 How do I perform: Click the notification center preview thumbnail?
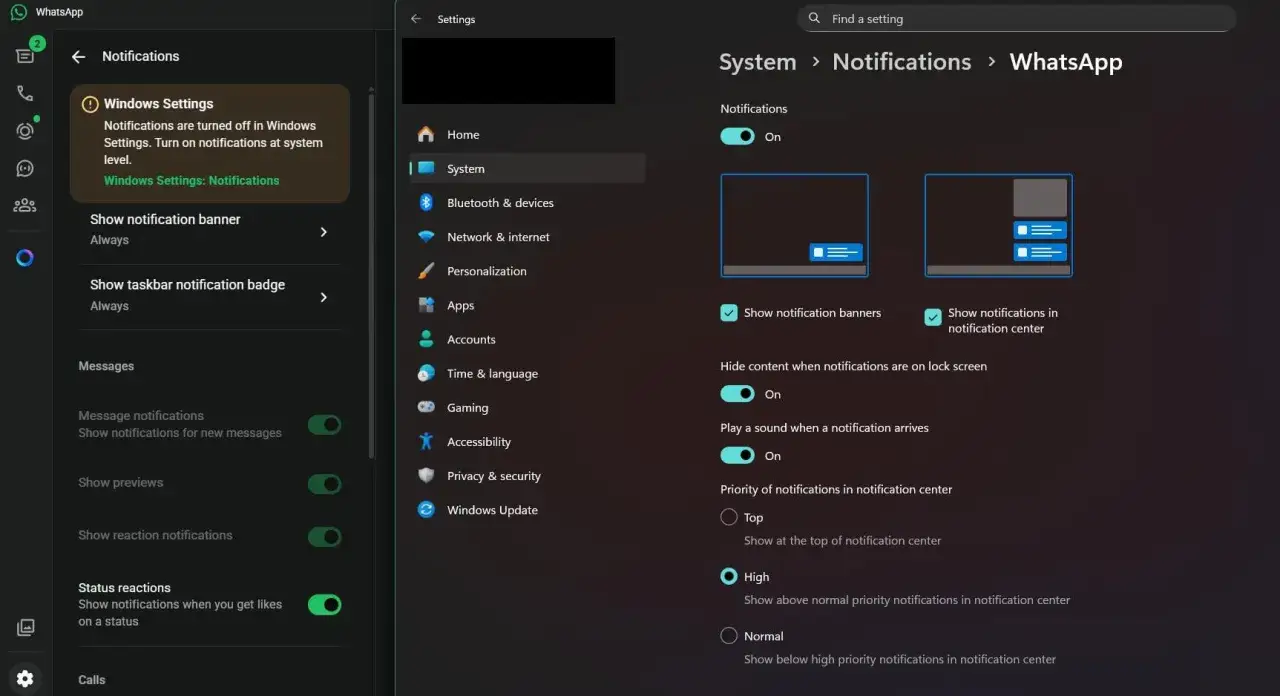998,225
